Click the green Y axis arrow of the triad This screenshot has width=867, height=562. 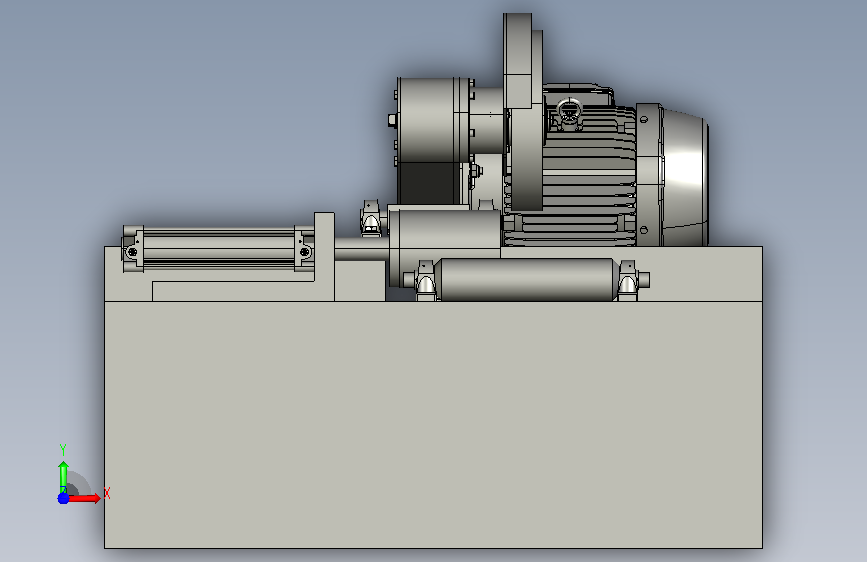[63, 477]
